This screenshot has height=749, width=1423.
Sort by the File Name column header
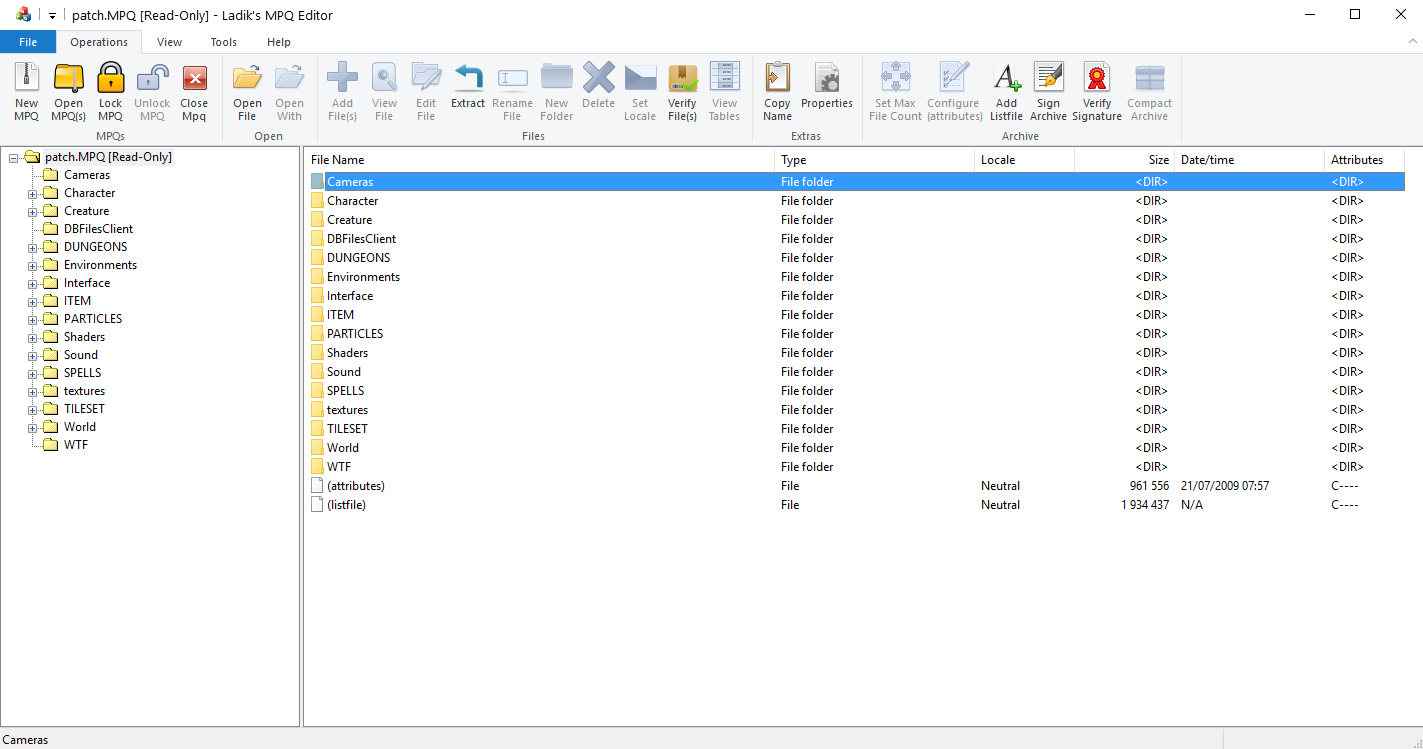(x=539, y=160)
